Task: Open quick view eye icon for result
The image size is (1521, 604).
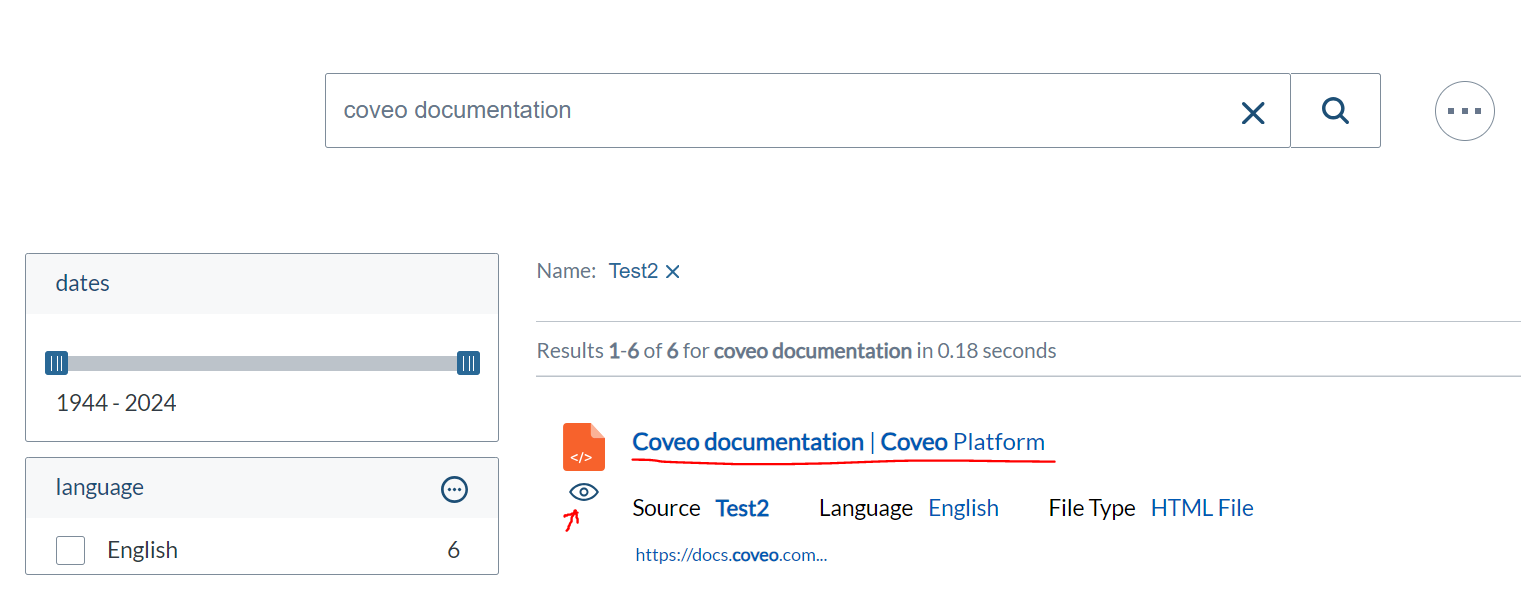Action: tap(584, 492)
